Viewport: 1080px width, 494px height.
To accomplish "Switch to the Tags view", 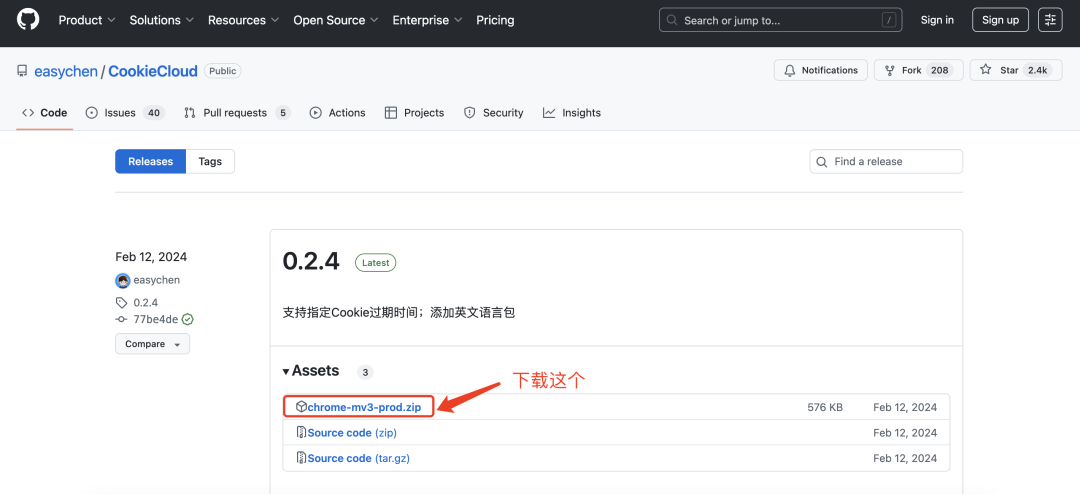I will tap(210, 161).
